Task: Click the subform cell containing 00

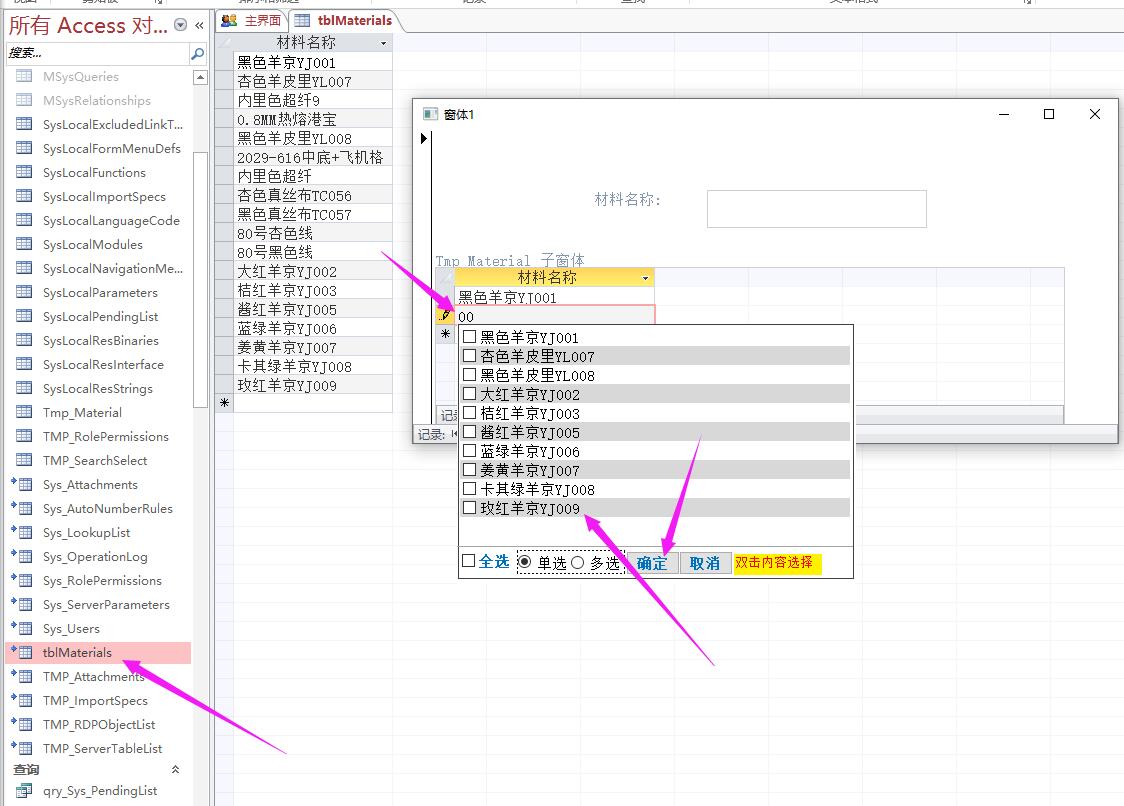Action: pyautogui.click(x=555, y=316)
